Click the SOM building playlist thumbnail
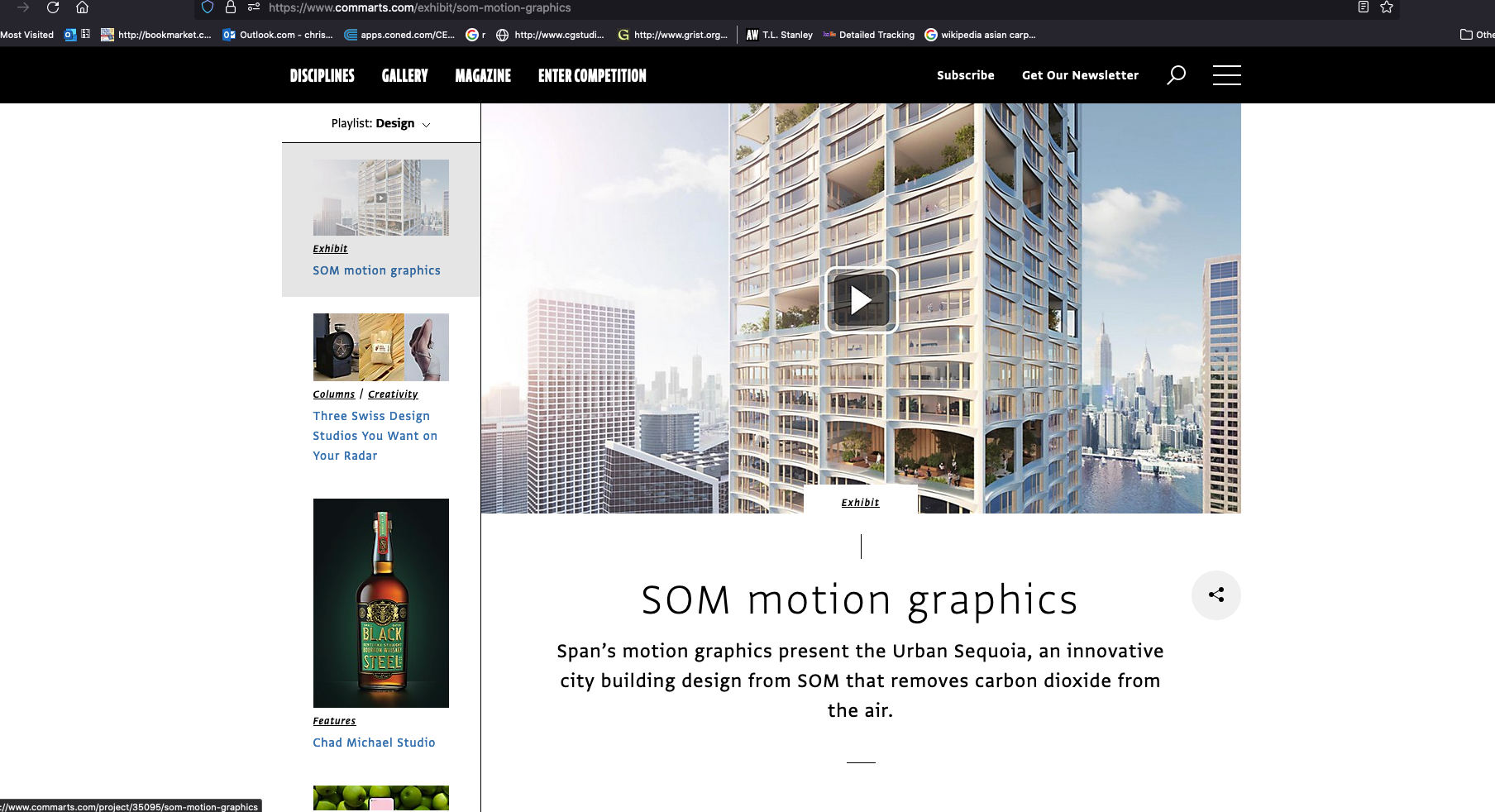Screen dimensions: 1495x812 (x=381, y=198)
